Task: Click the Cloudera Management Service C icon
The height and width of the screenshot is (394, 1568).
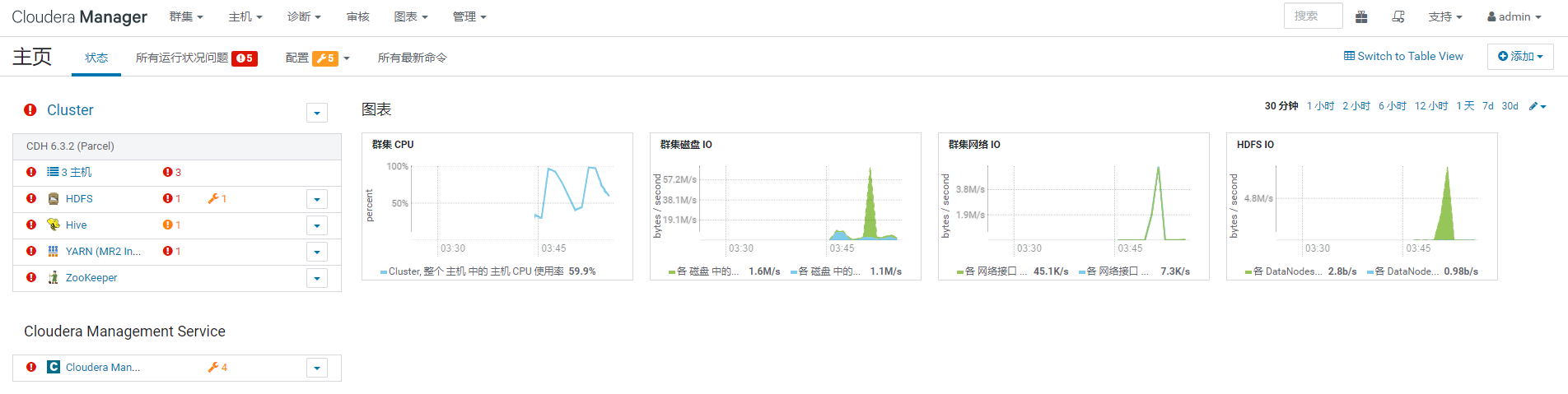Action: click(x=54, y=367)
